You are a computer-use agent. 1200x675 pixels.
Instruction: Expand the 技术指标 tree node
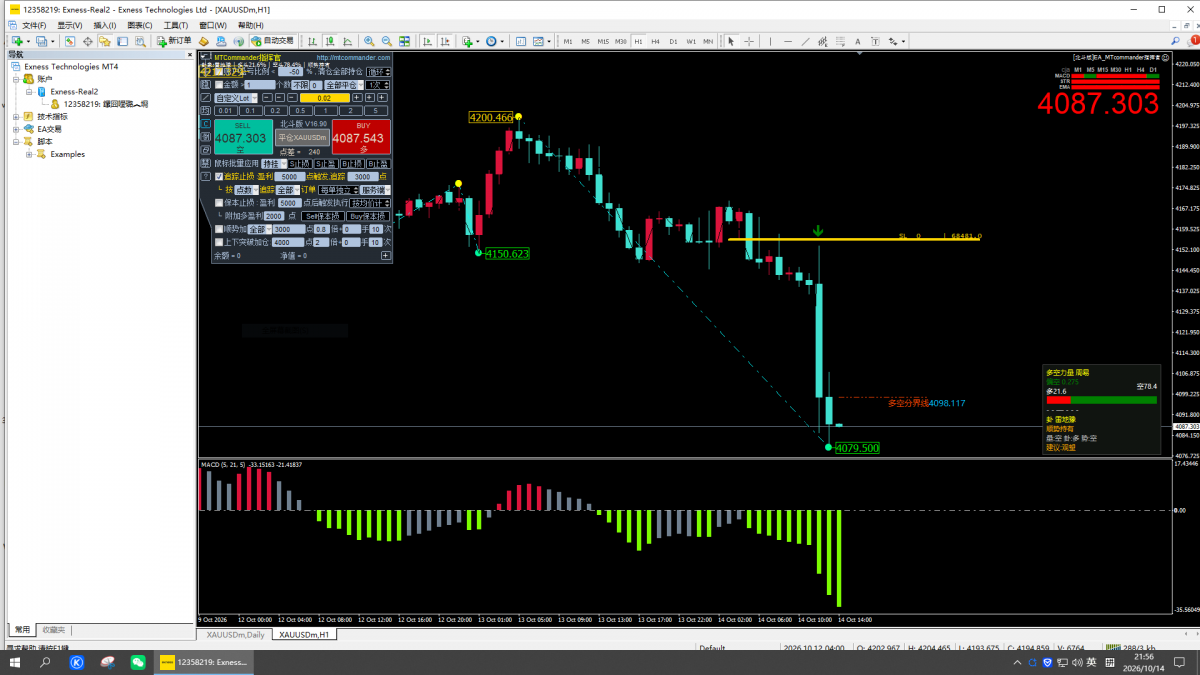(16, 116)
